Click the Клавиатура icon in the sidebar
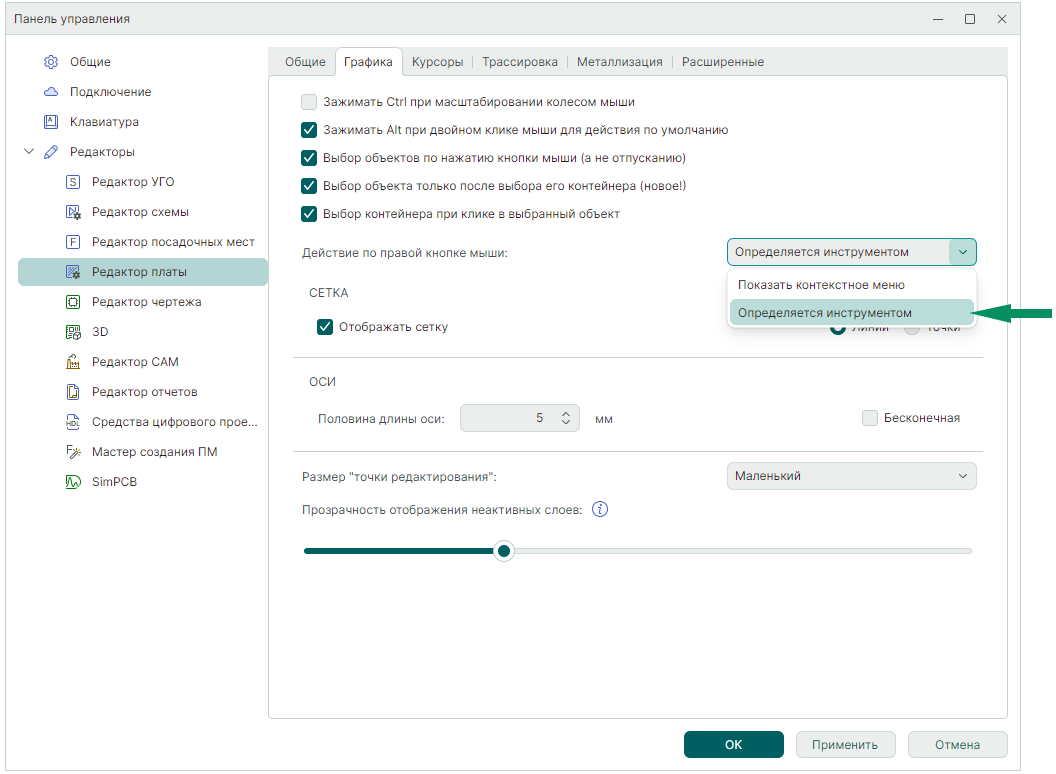The width and height of the screenshot is (1056, 774). (51, 122)
